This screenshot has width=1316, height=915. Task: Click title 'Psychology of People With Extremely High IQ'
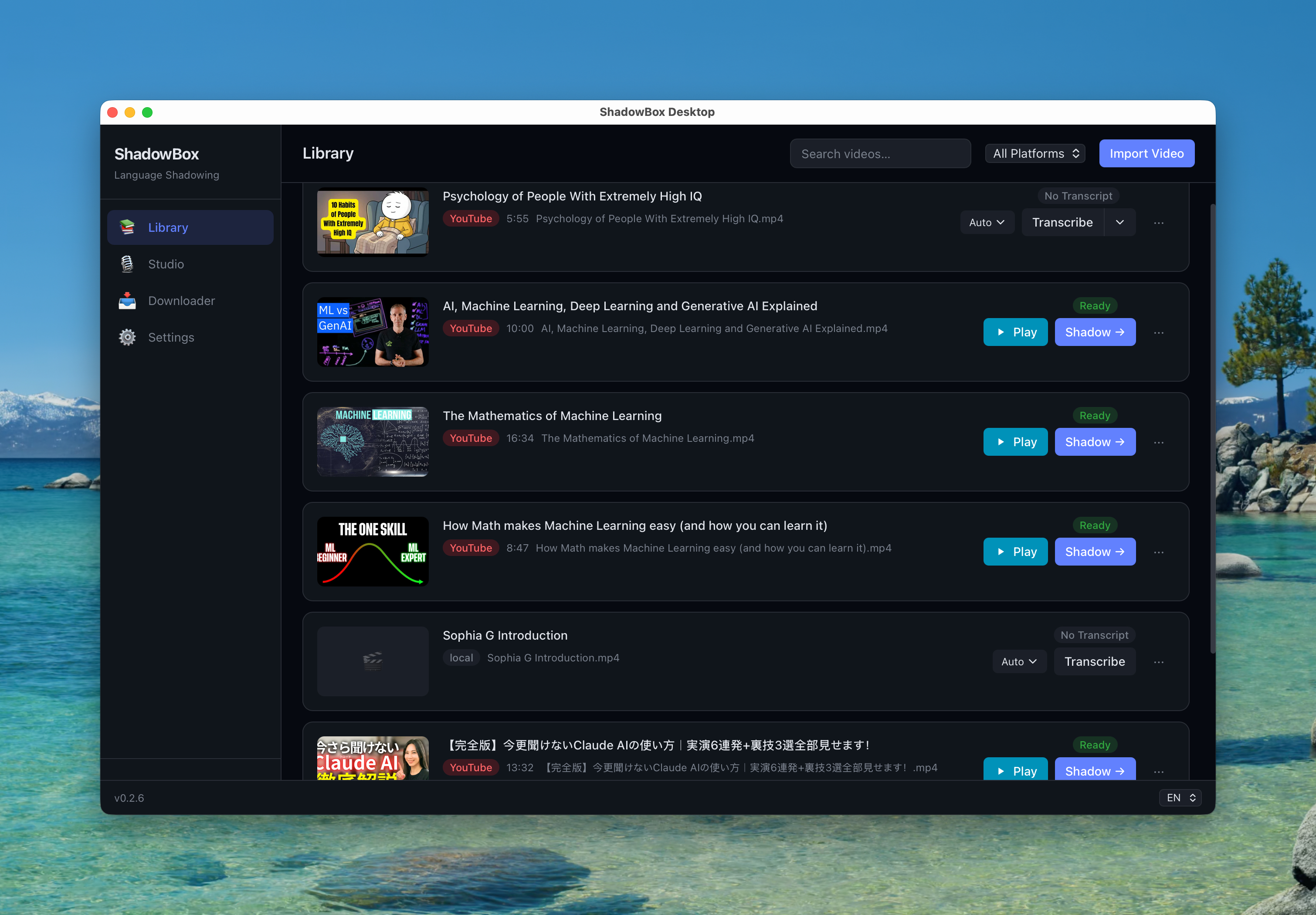(x=572, y=196)
